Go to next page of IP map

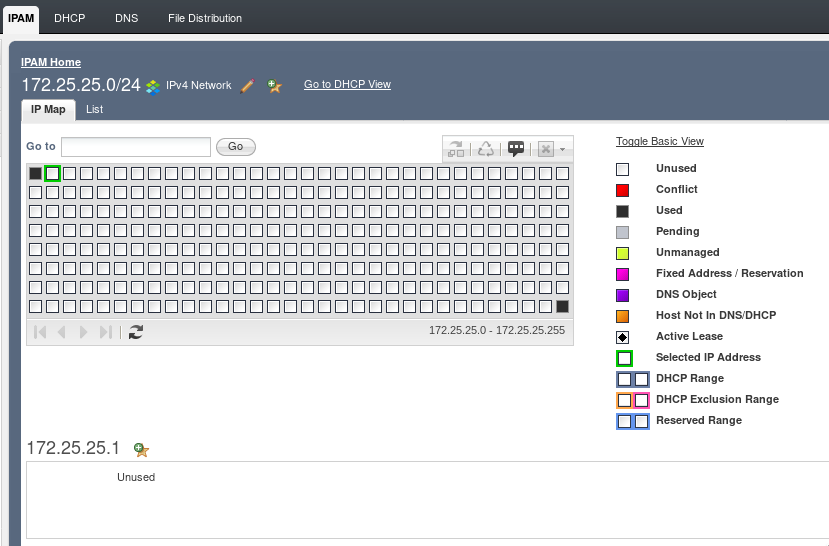(x=83, y=332)
